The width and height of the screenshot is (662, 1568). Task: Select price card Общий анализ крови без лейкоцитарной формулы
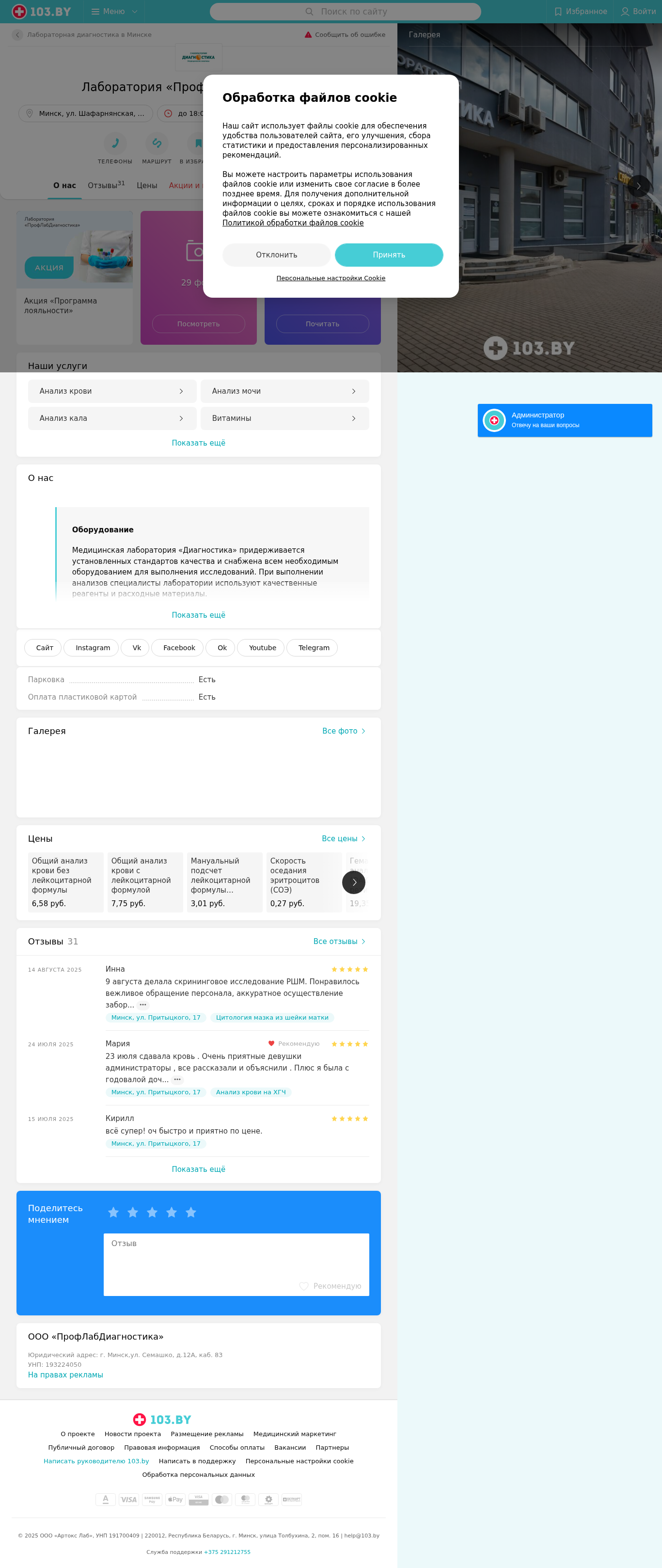click(66, 882)
